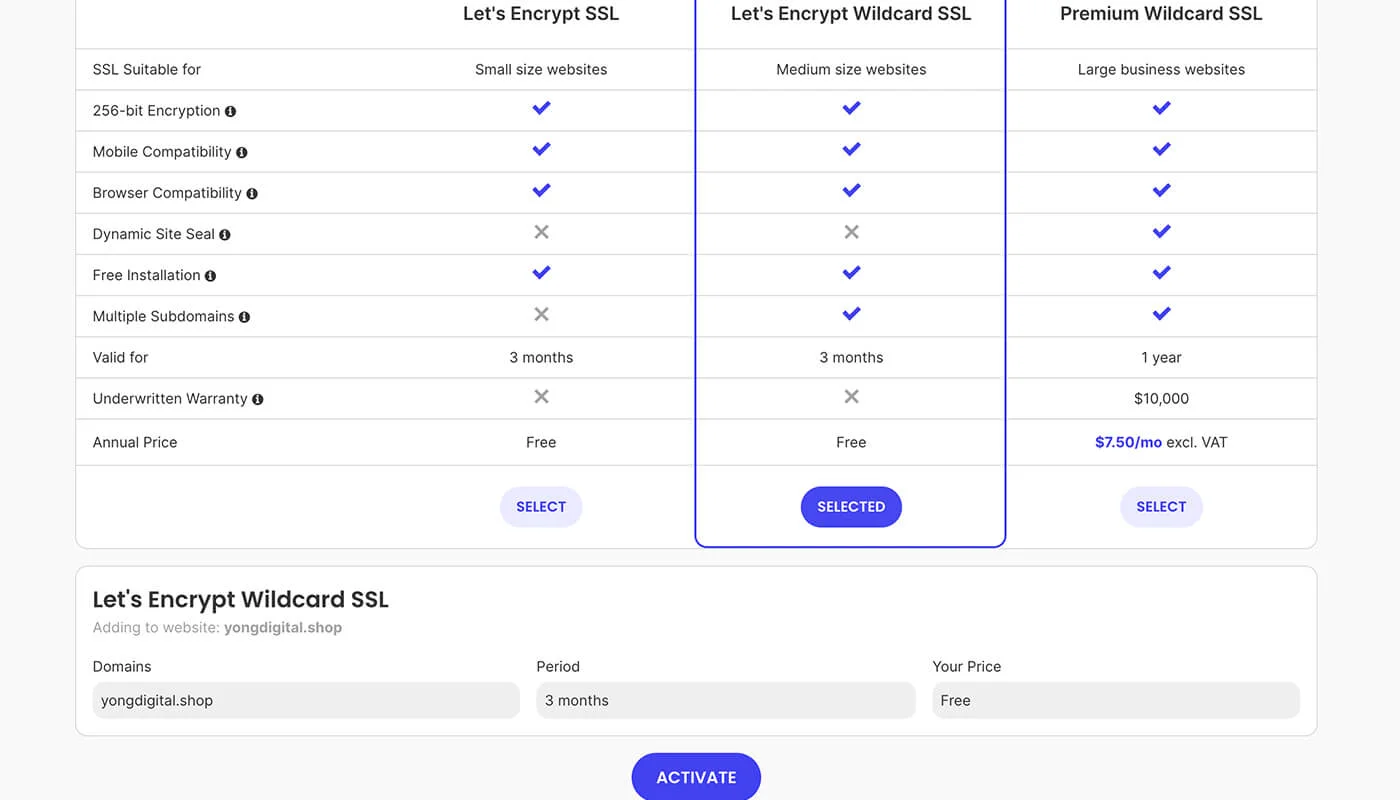Viewport: 1400px width, 800px height.
Task: Click the Dynamic Site Seal info icon
Action: click(x=224, y=234)
